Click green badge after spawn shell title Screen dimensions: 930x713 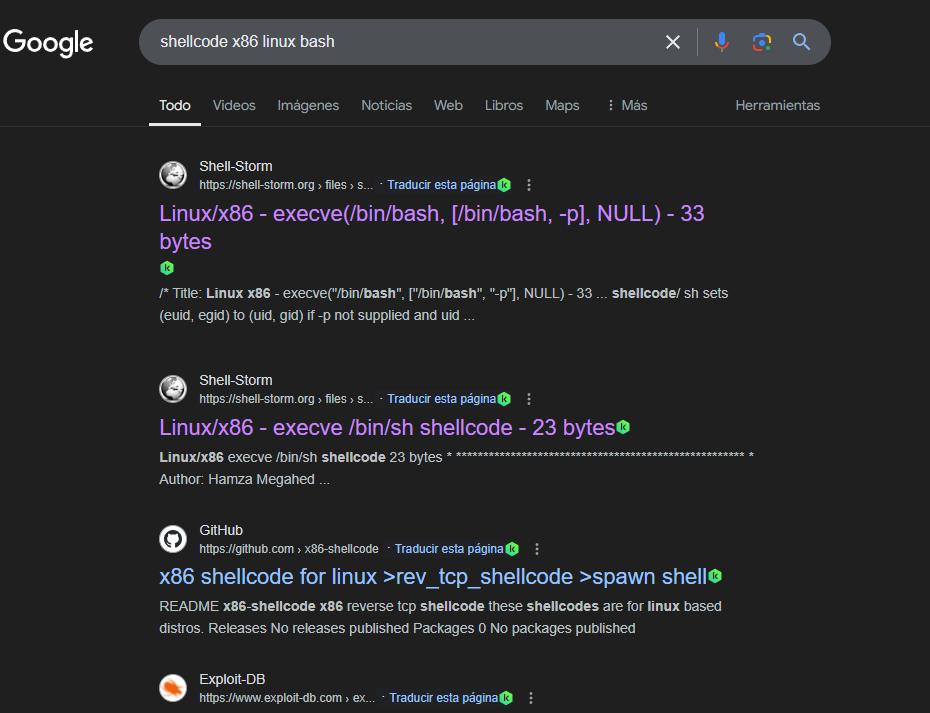(715, 576)
